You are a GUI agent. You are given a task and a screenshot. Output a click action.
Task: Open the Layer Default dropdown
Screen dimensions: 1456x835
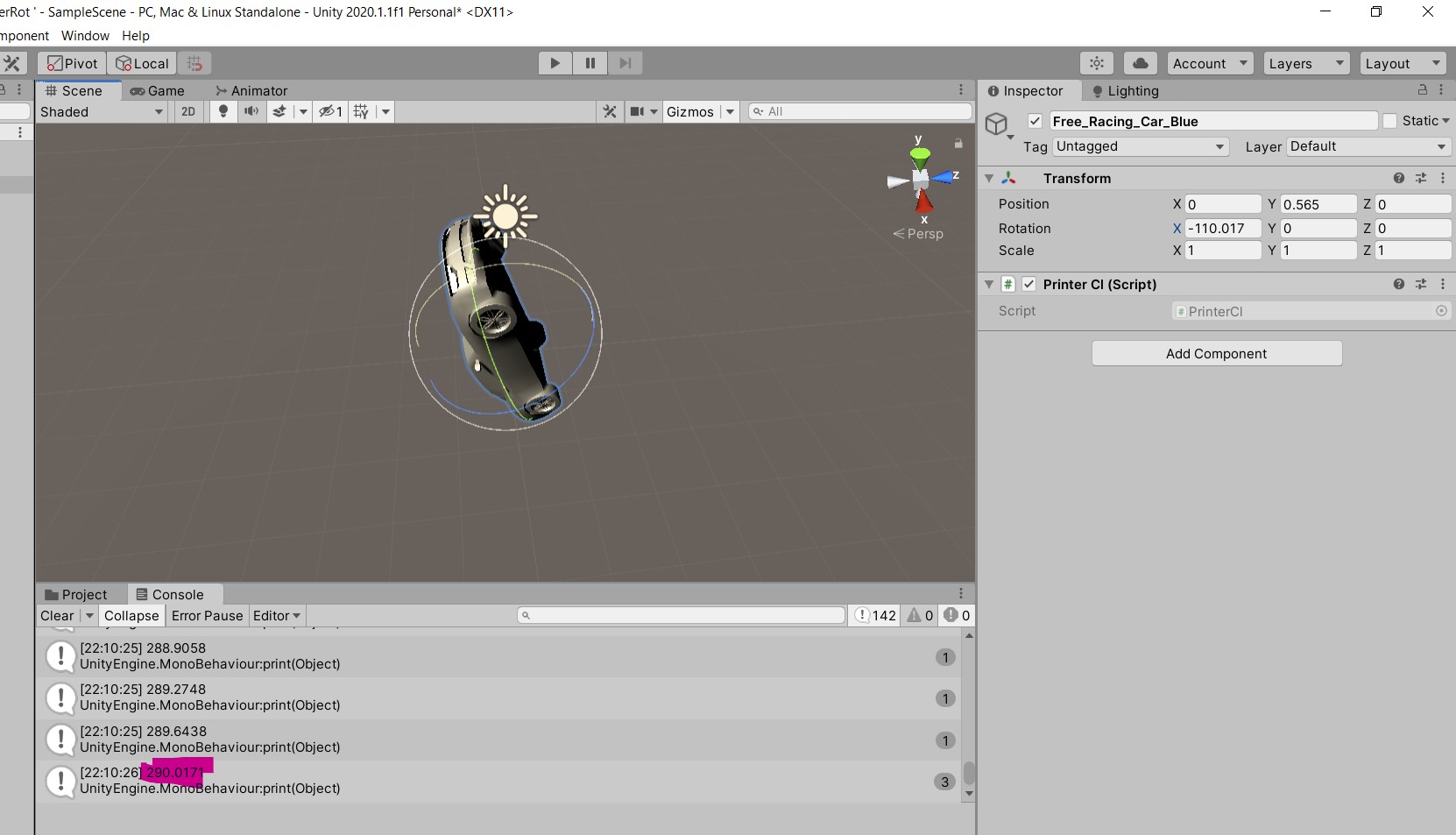click(1367, 147)
